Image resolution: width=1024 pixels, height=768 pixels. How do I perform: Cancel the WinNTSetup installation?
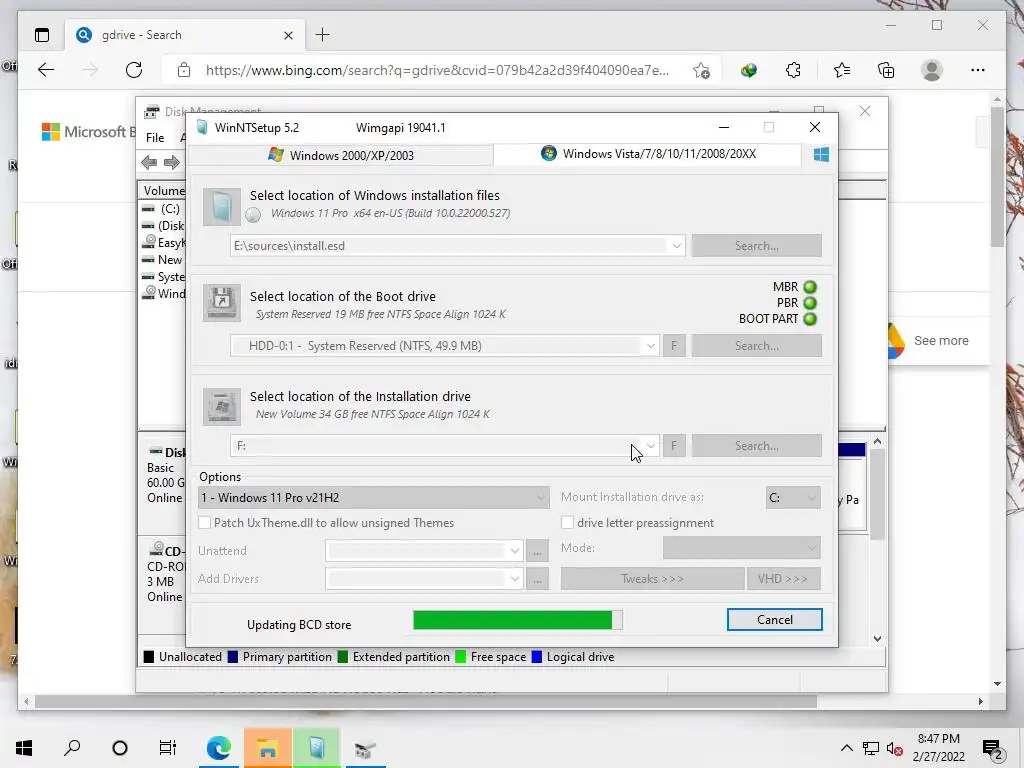[x=775, y=620]
